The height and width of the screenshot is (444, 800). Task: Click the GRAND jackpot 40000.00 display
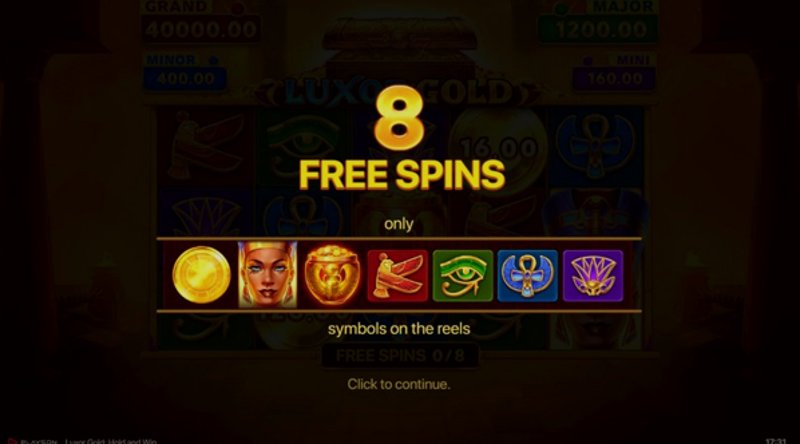click(x=201, y=30)
